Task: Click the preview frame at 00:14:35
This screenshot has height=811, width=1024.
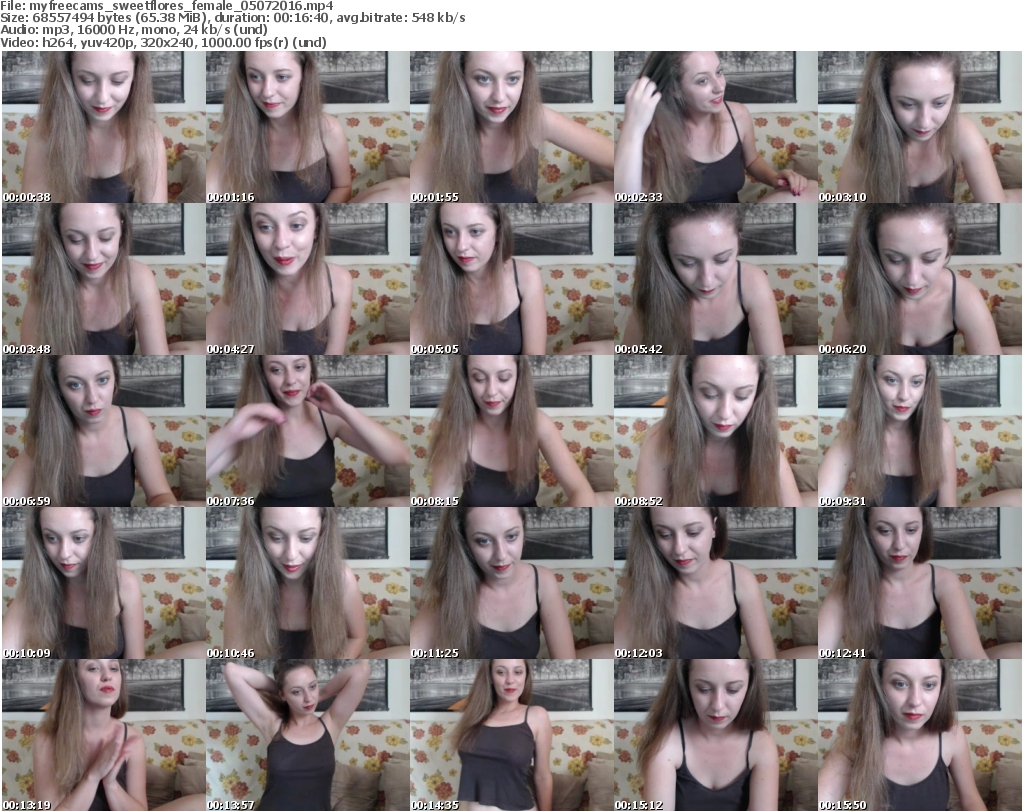Action: pyautogui.click(x=512, y=735)
